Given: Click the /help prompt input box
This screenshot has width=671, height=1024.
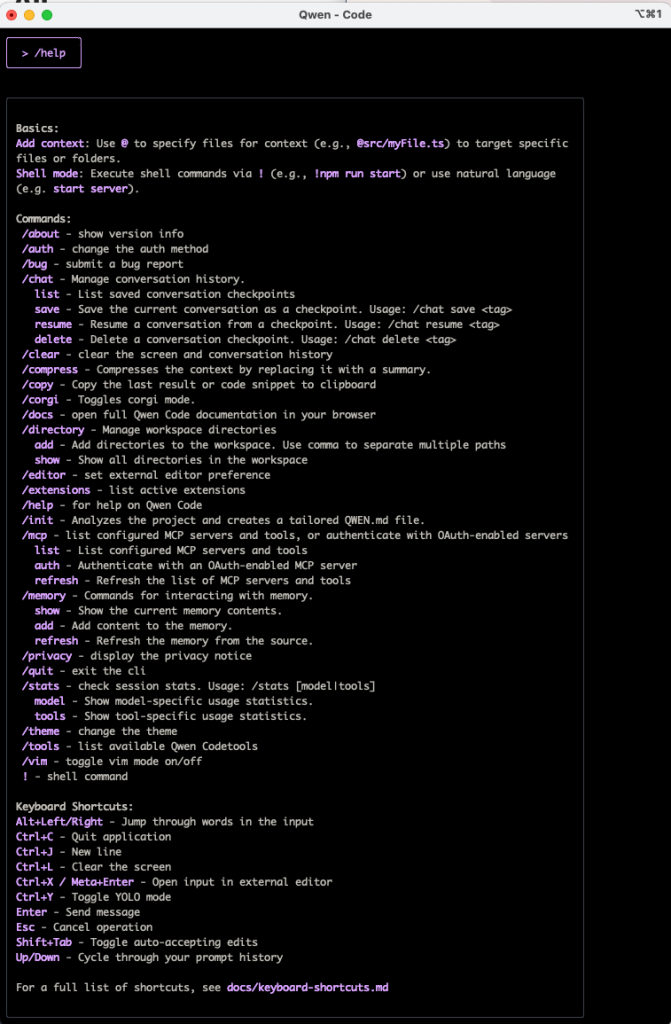Looking at the screenshot, I should [x=44, y=53].
